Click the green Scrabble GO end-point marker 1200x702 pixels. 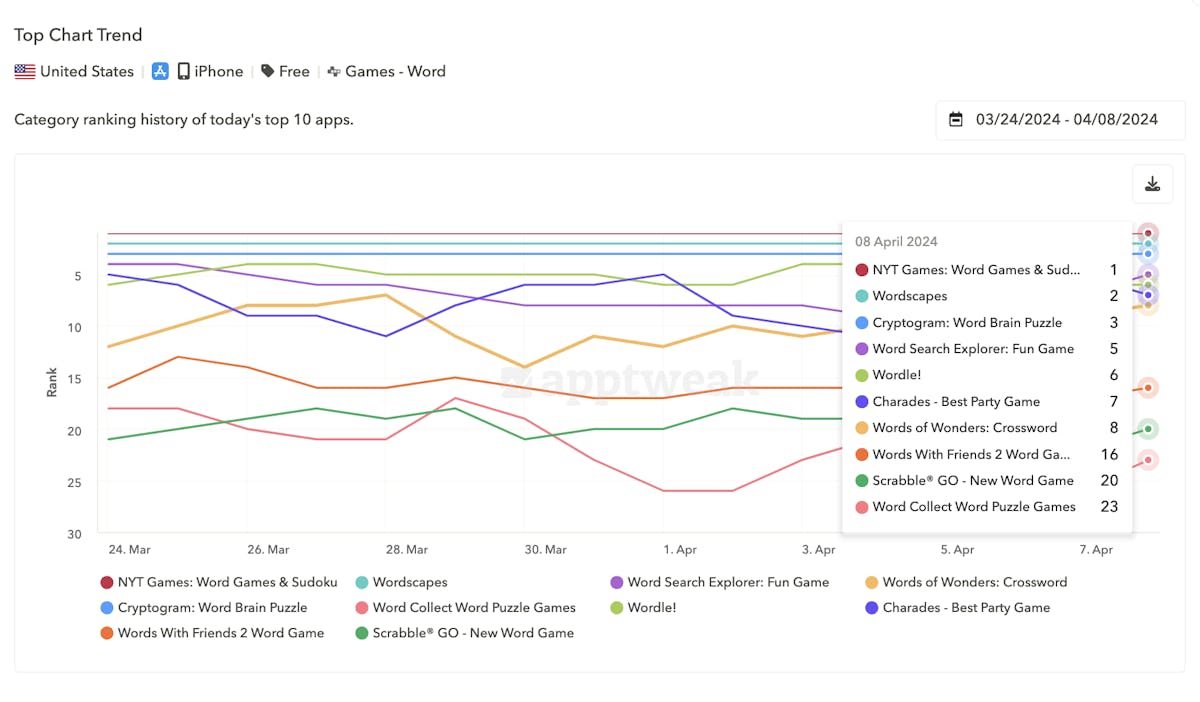coord(1148,429)
